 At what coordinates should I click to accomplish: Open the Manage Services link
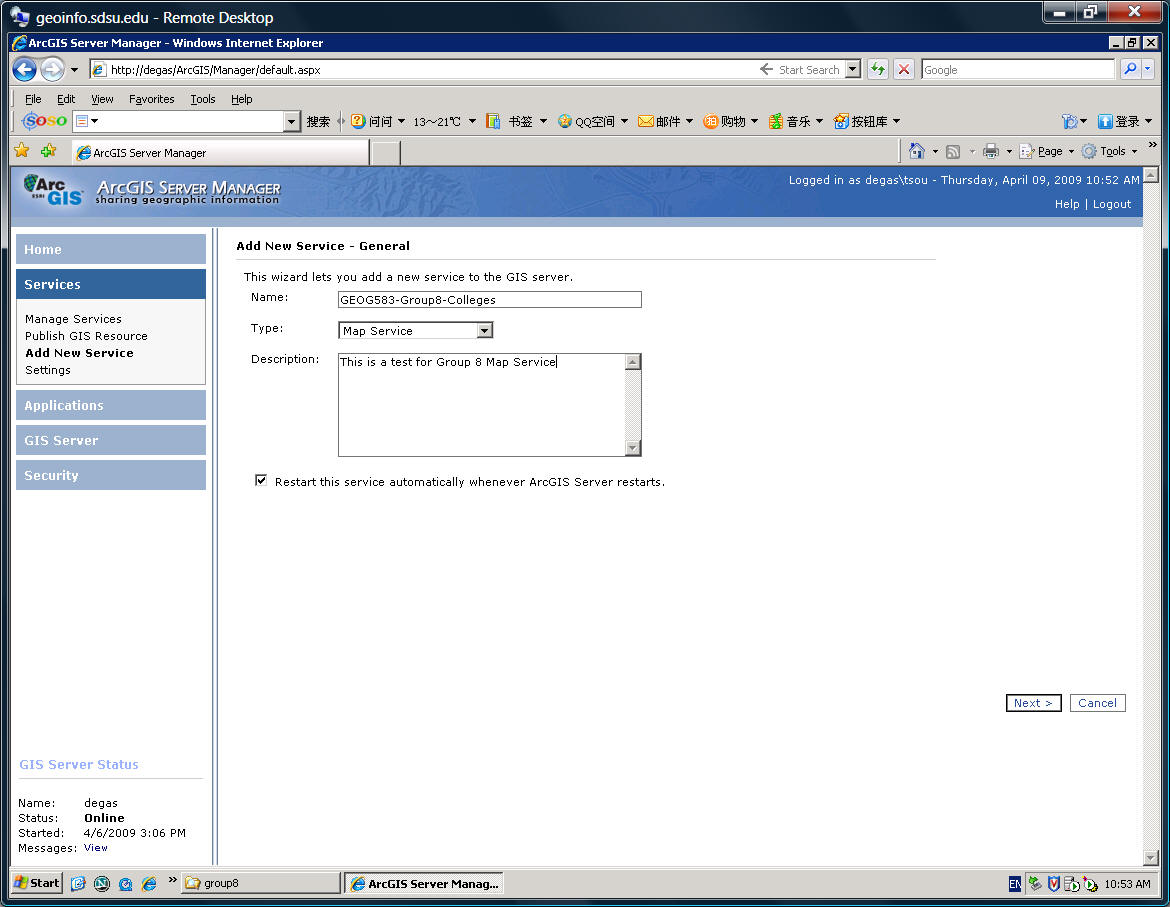pyautogui.click(x=73, y=318)
